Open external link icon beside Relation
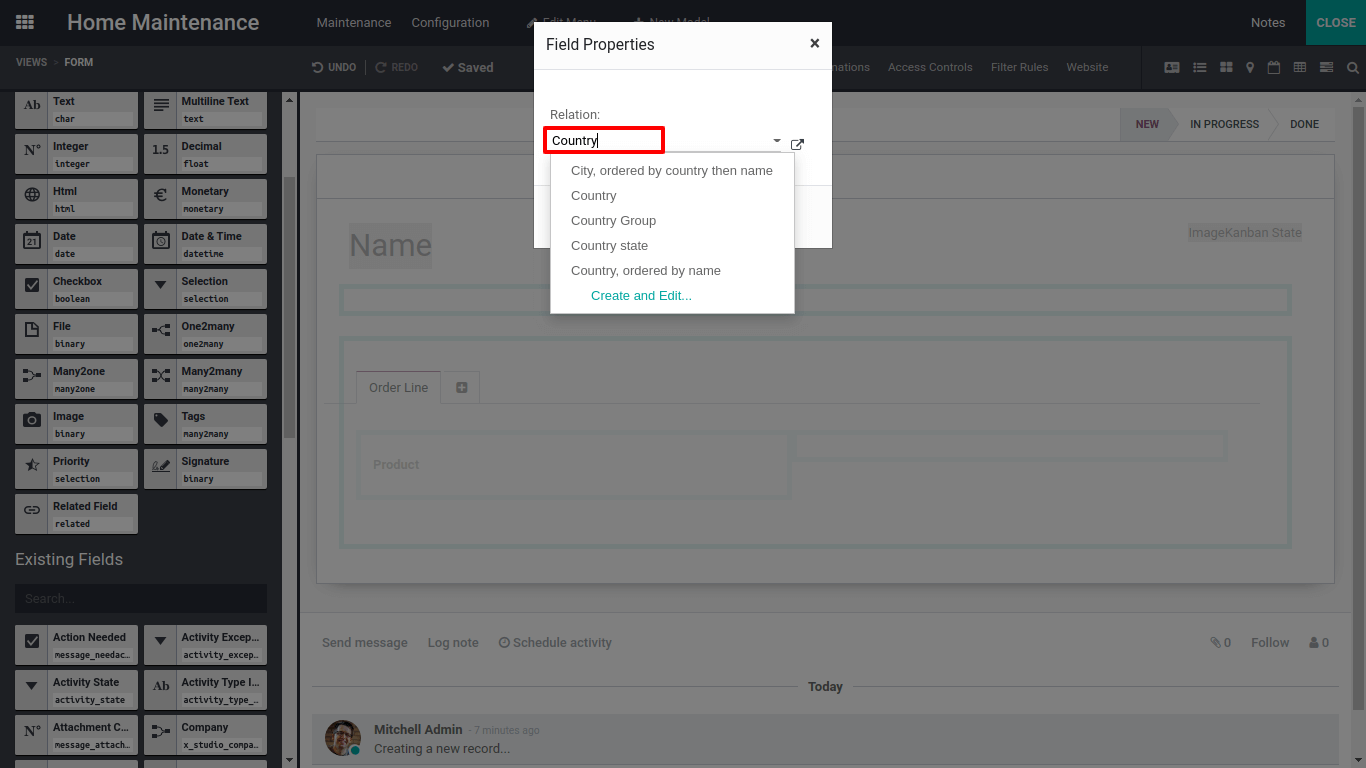Screen dimensions: 1366x768 797,144
